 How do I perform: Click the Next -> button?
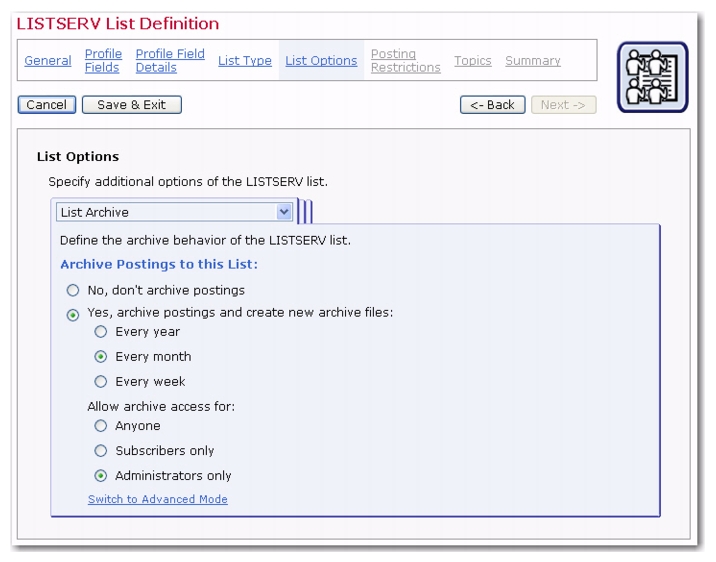click(x=563, y=105)
